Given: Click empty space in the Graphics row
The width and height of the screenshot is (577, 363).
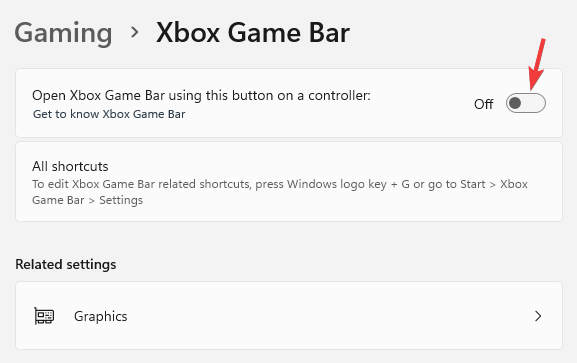Looking at the screenshot, I should (331, 316).
